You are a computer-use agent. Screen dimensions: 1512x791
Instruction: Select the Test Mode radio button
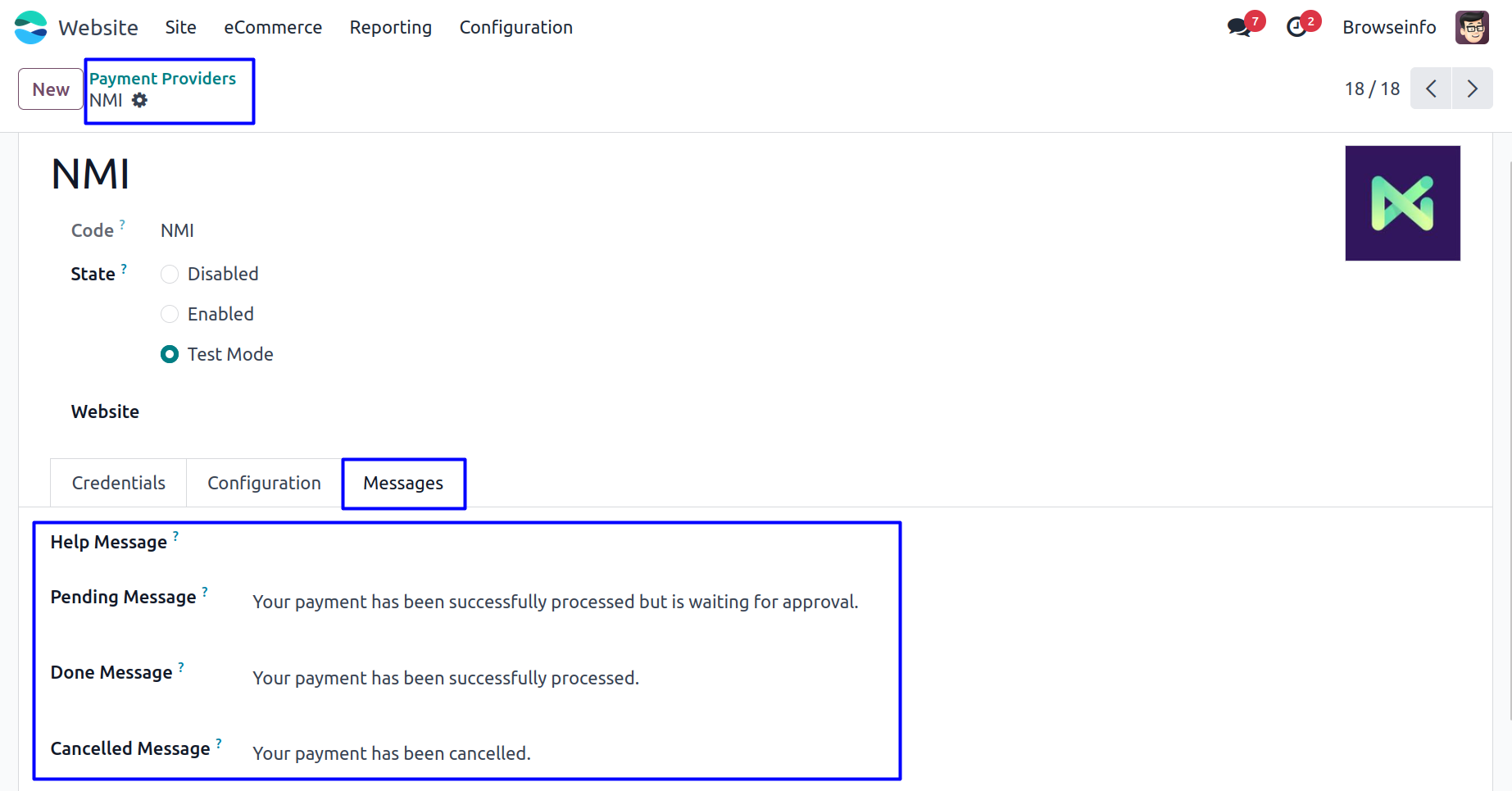[170, 354]
